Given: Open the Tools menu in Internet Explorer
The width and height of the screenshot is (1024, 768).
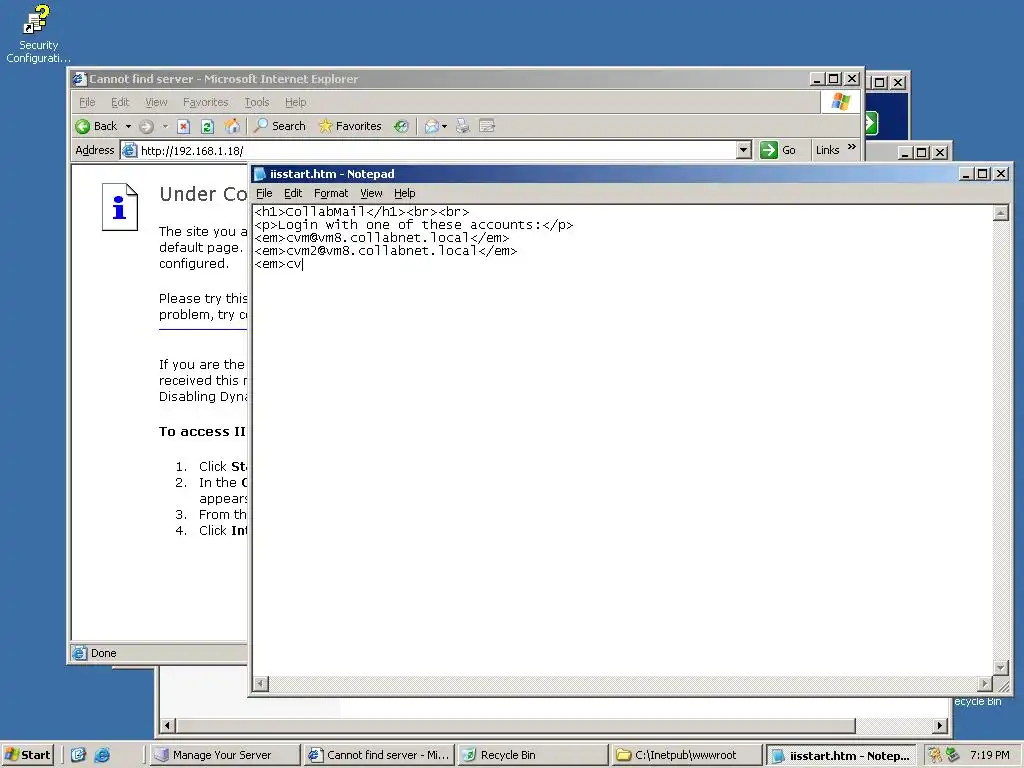Looking at the screenshot, I should [257, 103].
